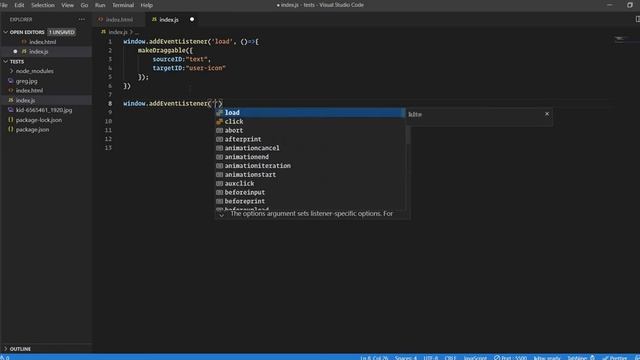Image resolution: width=640 pixels, height=360 pixels.
Task: Open index.html under Open Editors
Action: 42,42
